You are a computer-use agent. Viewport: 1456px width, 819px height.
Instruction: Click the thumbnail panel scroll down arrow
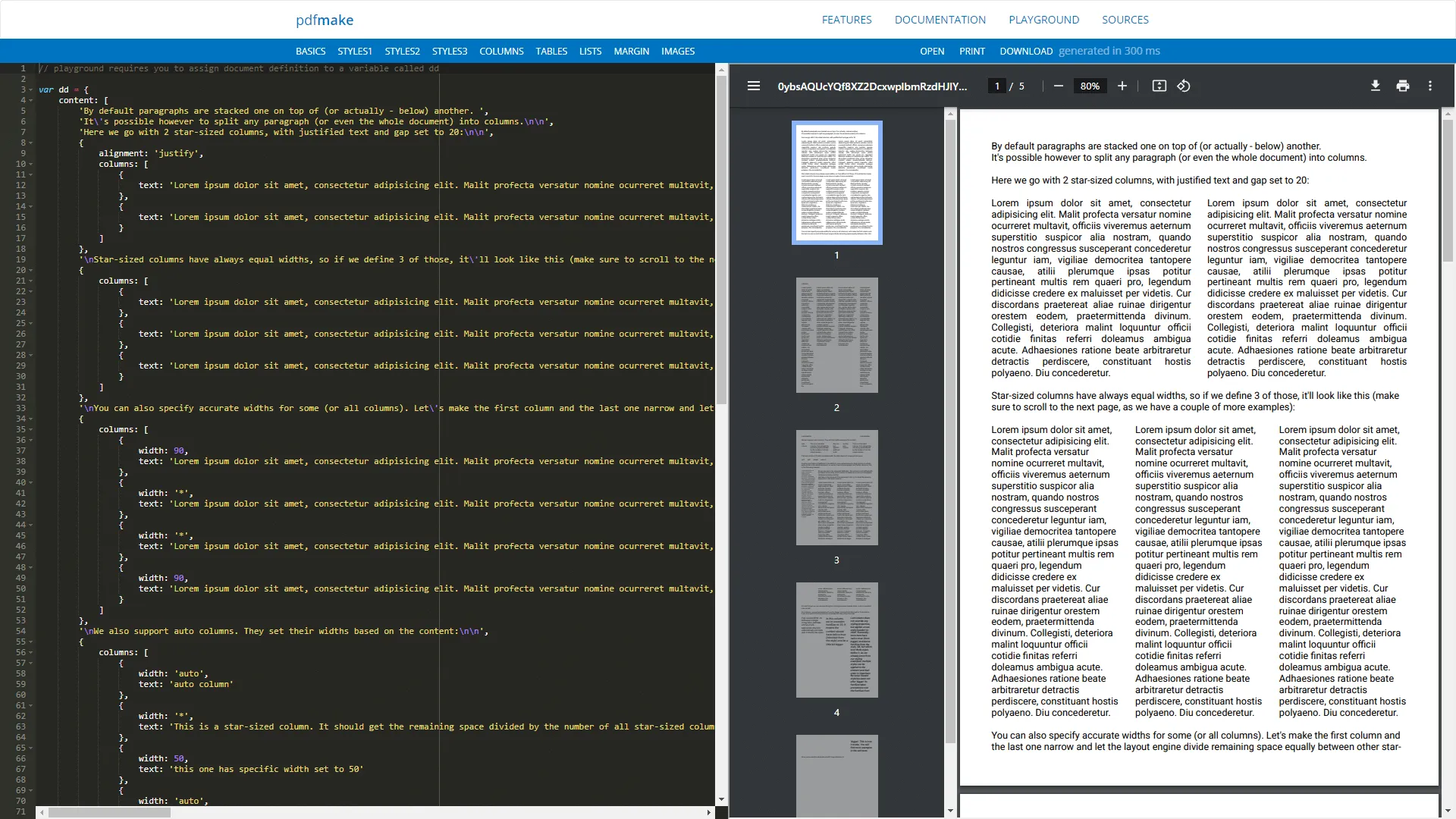(x=950, y=811)
